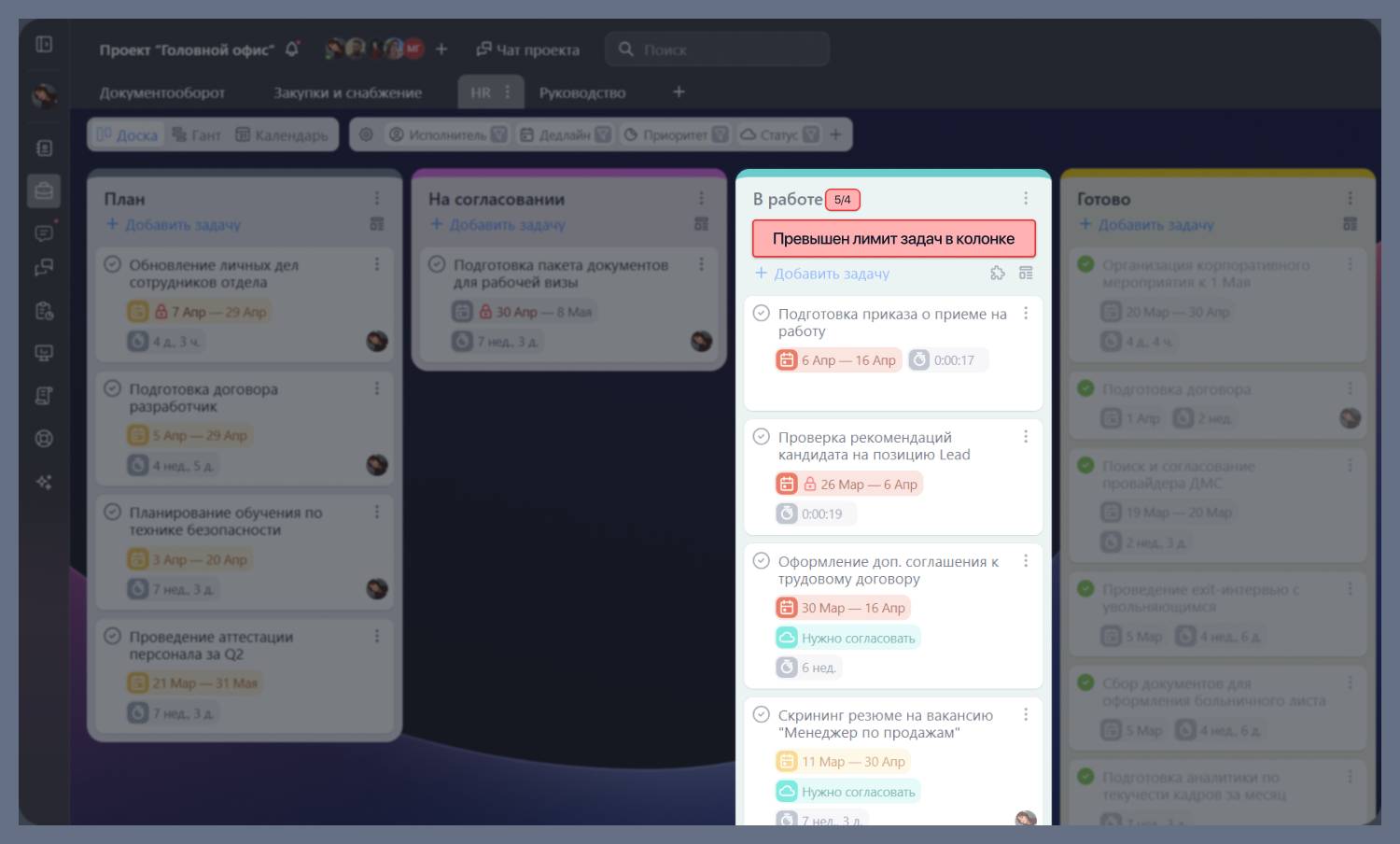The image size is (1400, 844).
Task: Open the AI sparkle icon in sidebar
Action: point(44,482)
